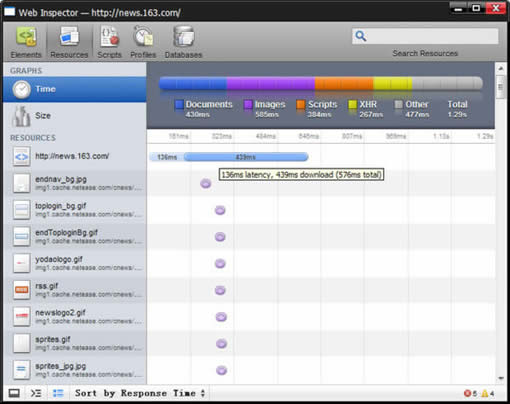Toggle the Scripts legend swatch
This screenshot has width=510, height=404.
point(301,105)
